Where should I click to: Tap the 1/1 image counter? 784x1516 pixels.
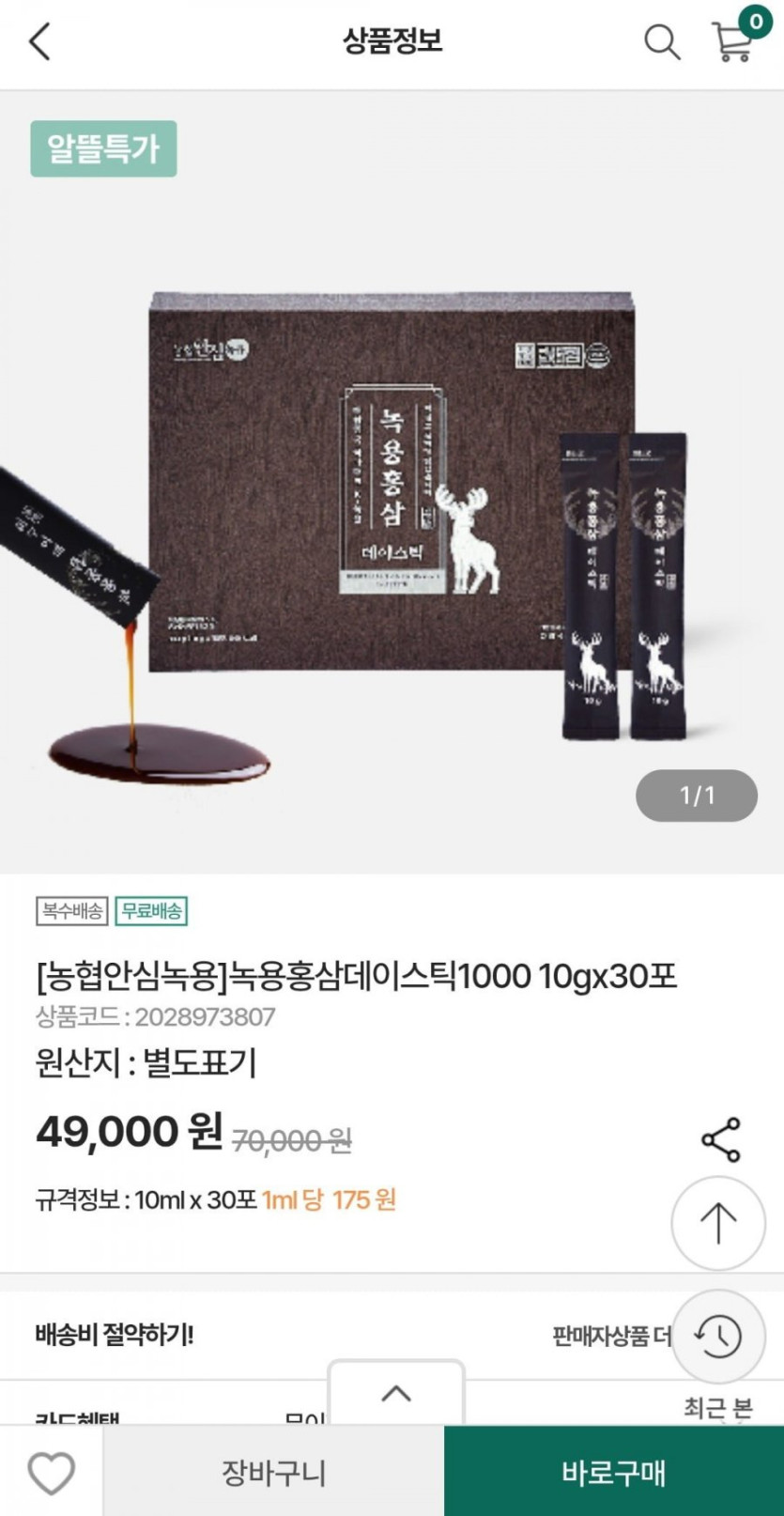(697, 796)
